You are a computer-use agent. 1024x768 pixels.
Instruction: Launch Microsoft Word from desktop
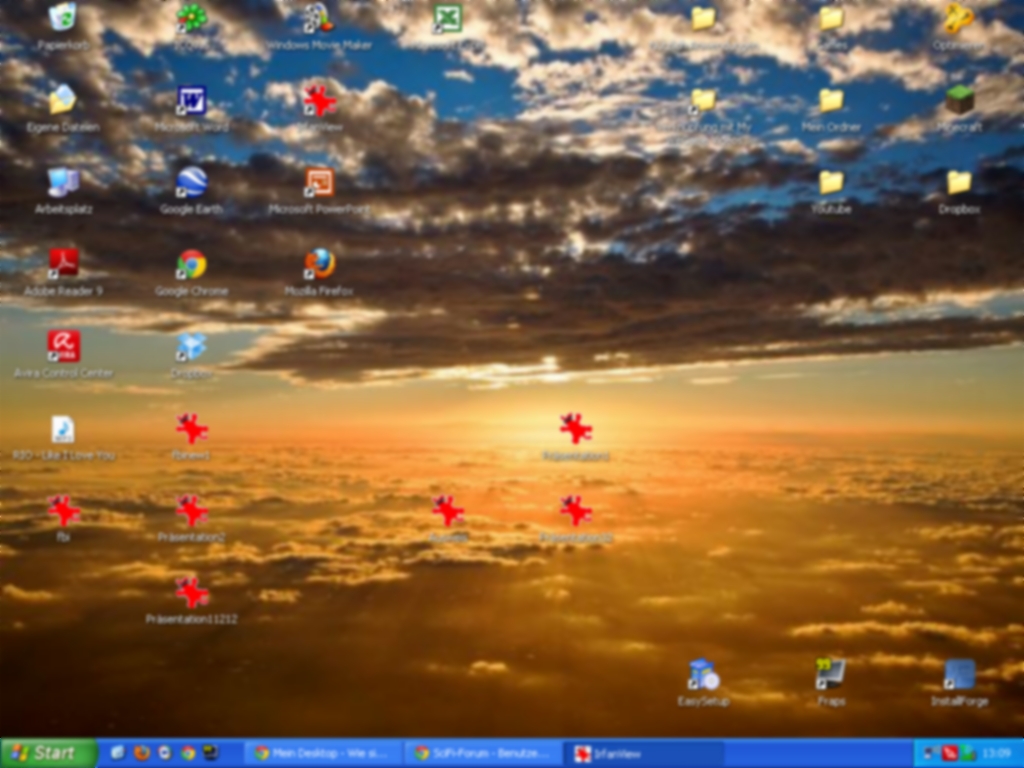191,101
